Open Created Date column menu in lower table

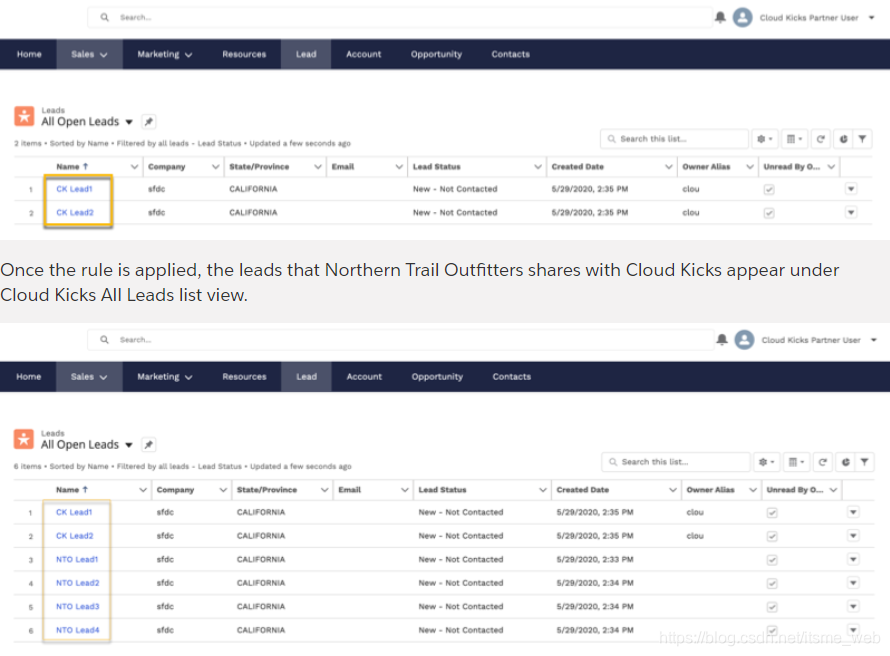pyautogui.click(x=673, y=490)
